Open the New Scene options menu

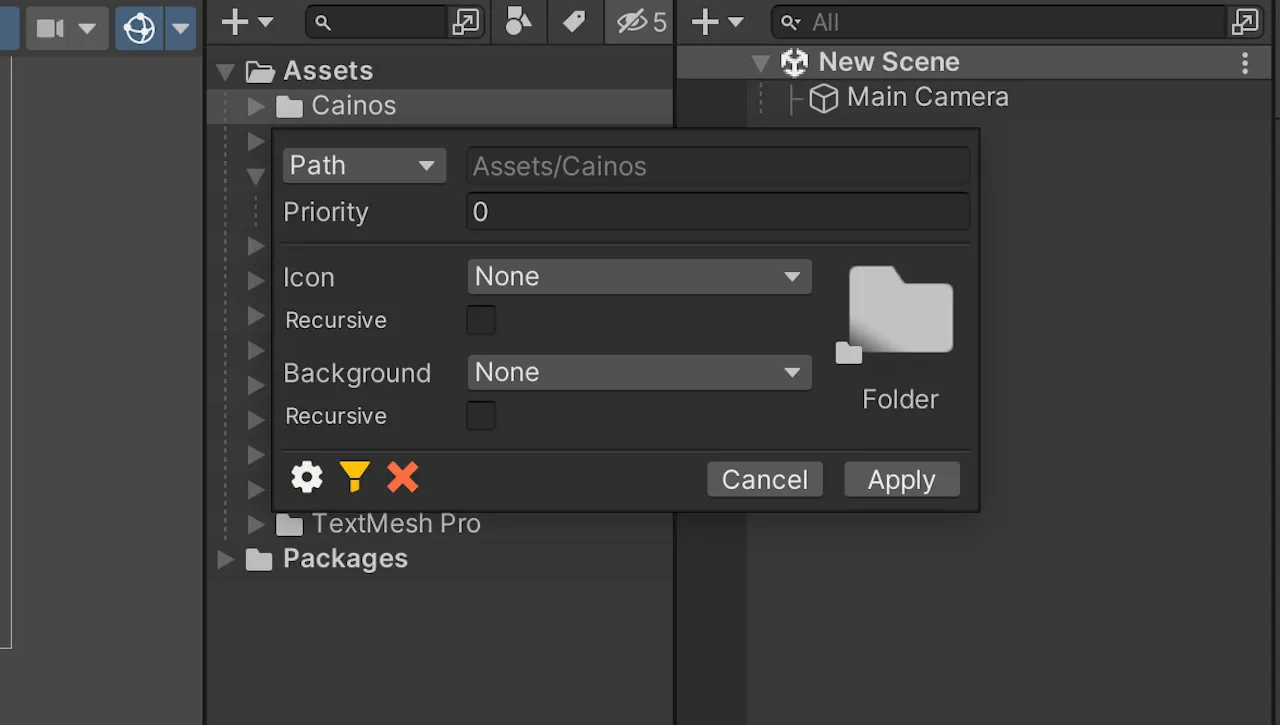(1245, 63)
